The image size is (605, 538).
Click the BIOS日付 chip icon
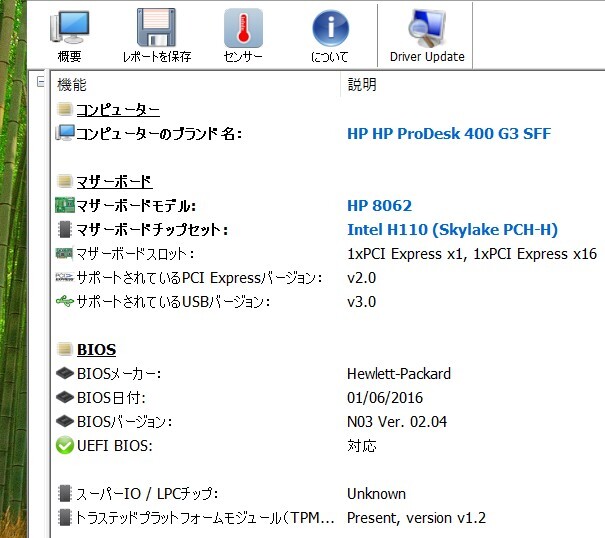(64, 397)
